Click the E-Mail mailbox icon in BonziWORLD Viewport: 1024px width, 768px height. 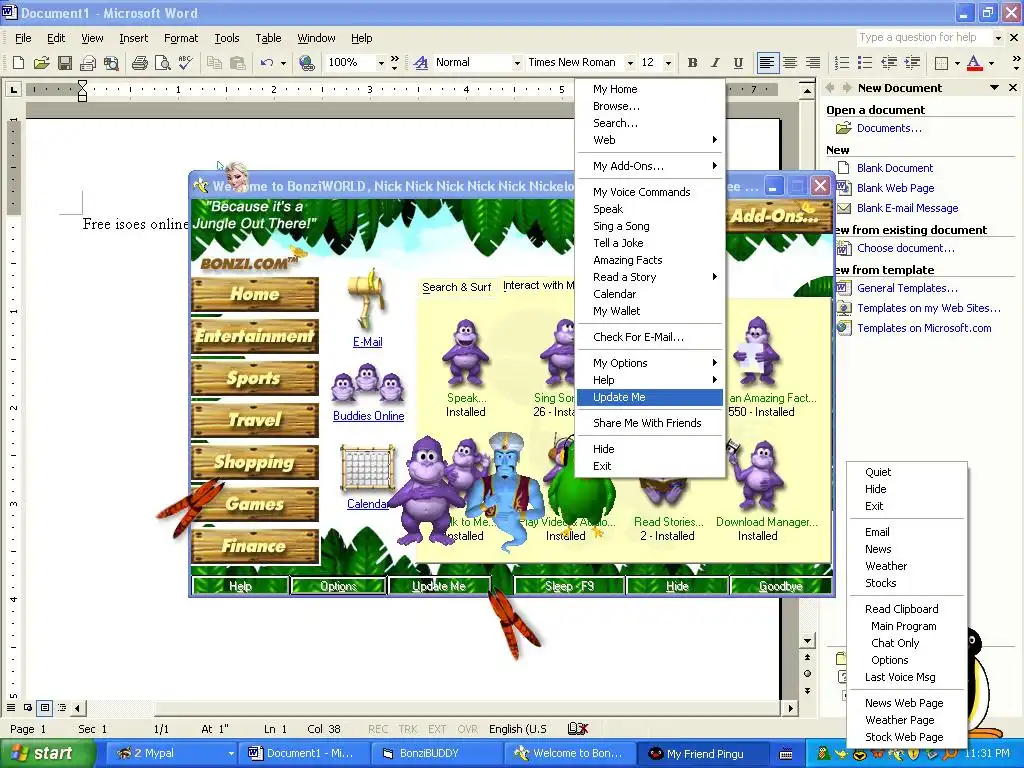[x=367, y=300]
